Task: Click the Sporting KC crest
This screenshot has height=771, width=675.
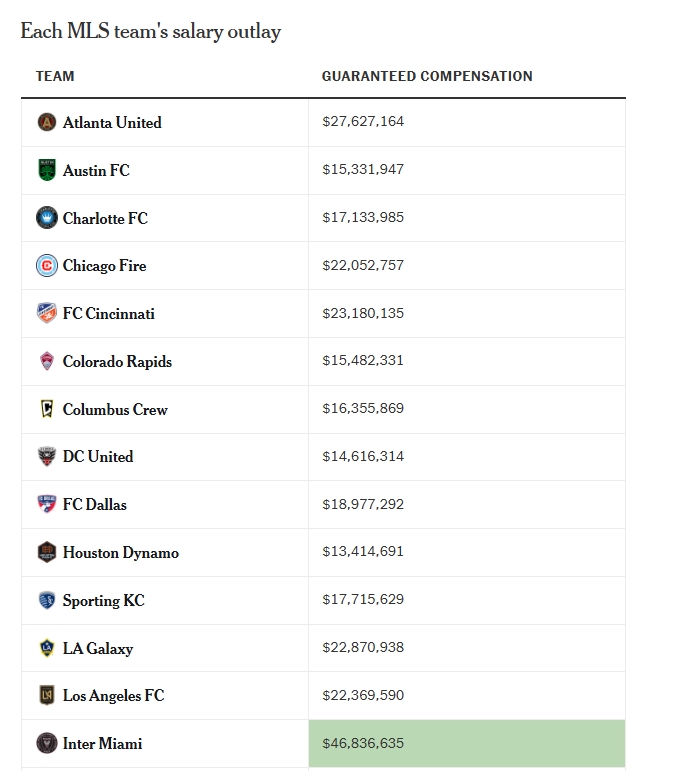Action: (46, 600)
